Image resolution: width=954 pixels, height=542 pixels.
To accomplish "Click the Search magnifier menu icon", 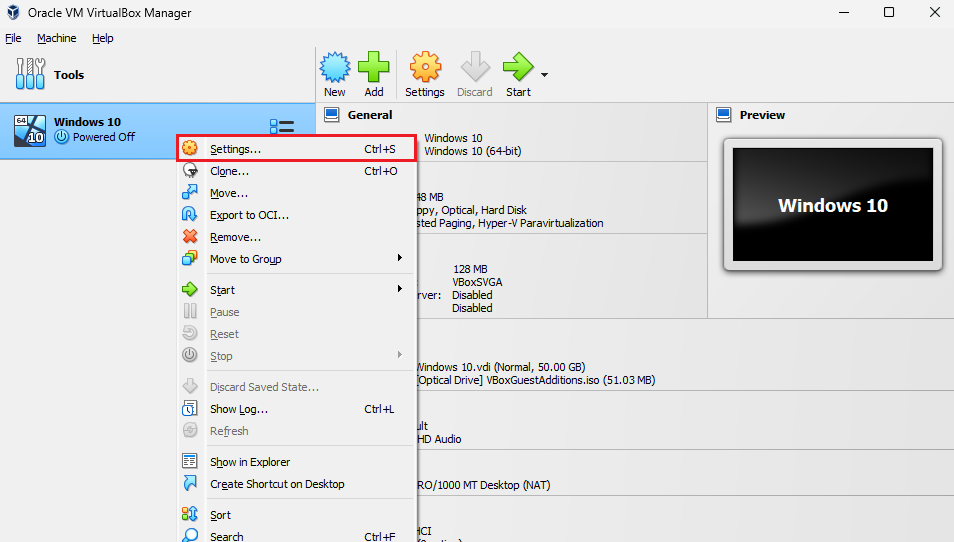I will point(190,535).
